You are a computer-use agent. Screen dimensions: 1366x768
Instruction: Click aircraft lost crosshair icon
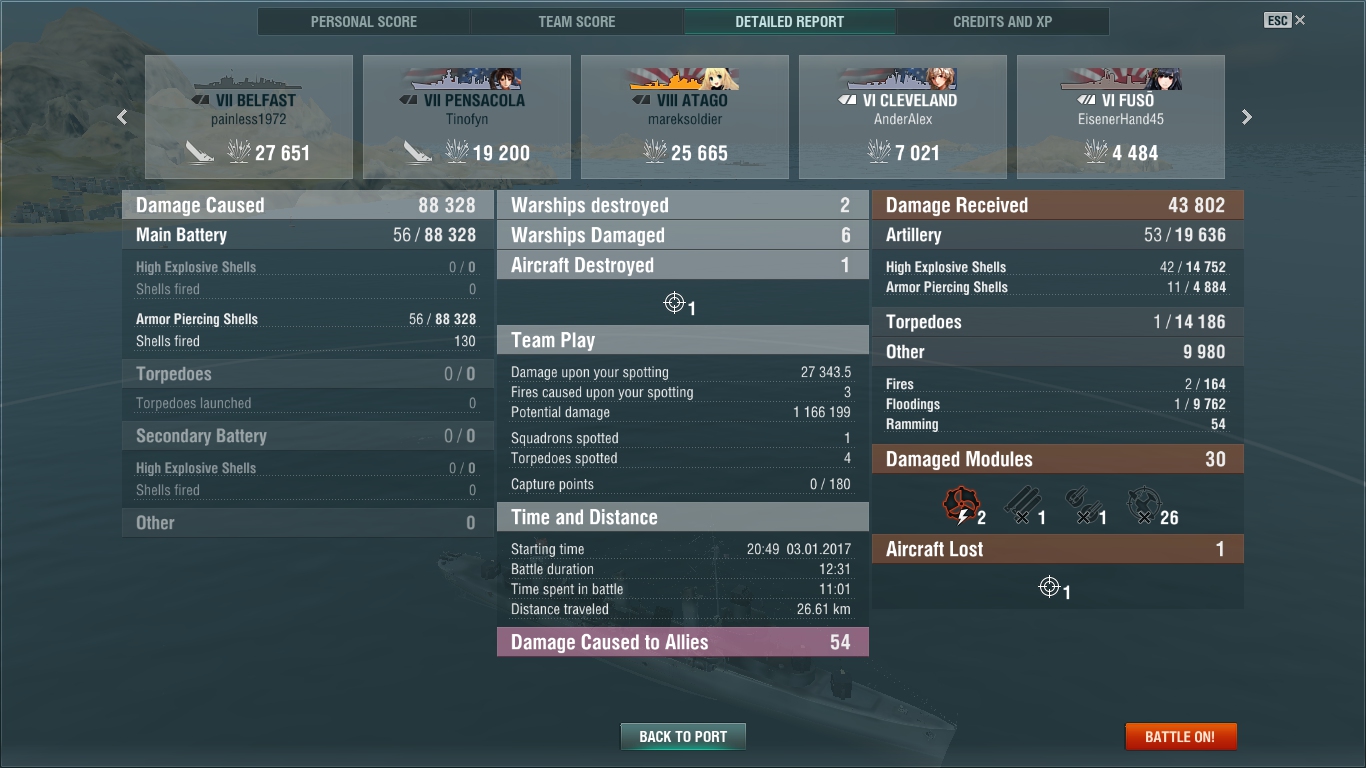[x=1049, y=587]
